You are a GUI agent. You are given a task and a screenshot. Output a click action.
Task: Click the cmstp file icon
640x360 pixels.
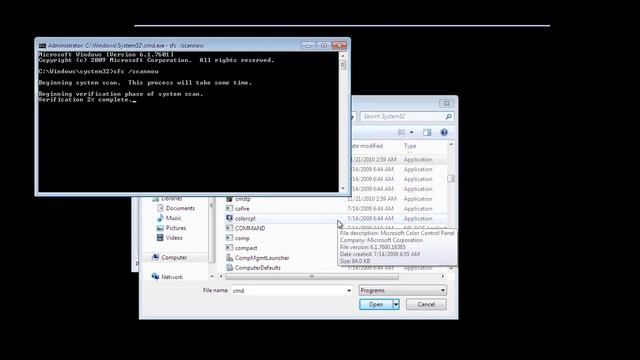click(229, 199)
